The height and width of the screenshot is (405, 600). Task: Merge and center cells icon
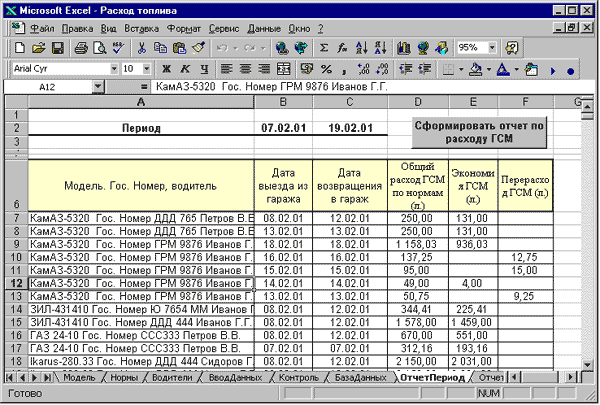[283, 69]
